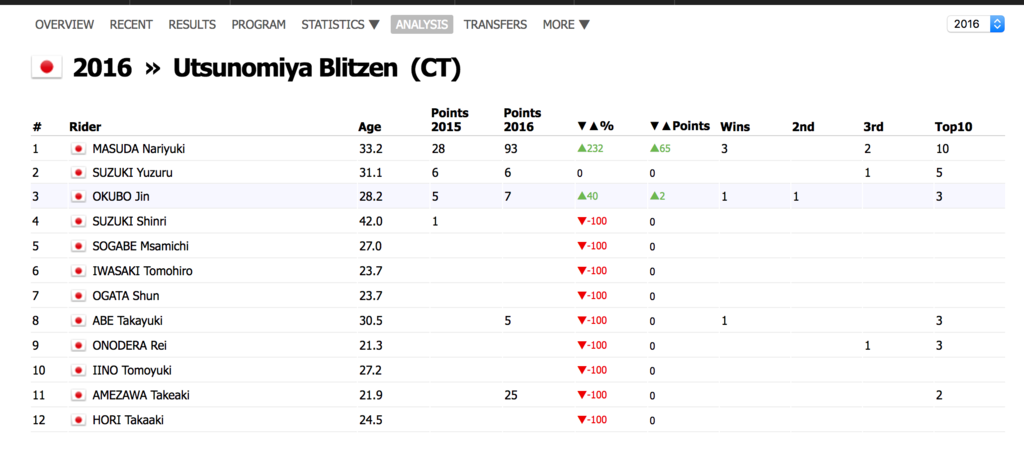The height and width of the screenshot is (462, 1024).
Task: Sort by the Age column header
Action: click(x=370, y=127)
